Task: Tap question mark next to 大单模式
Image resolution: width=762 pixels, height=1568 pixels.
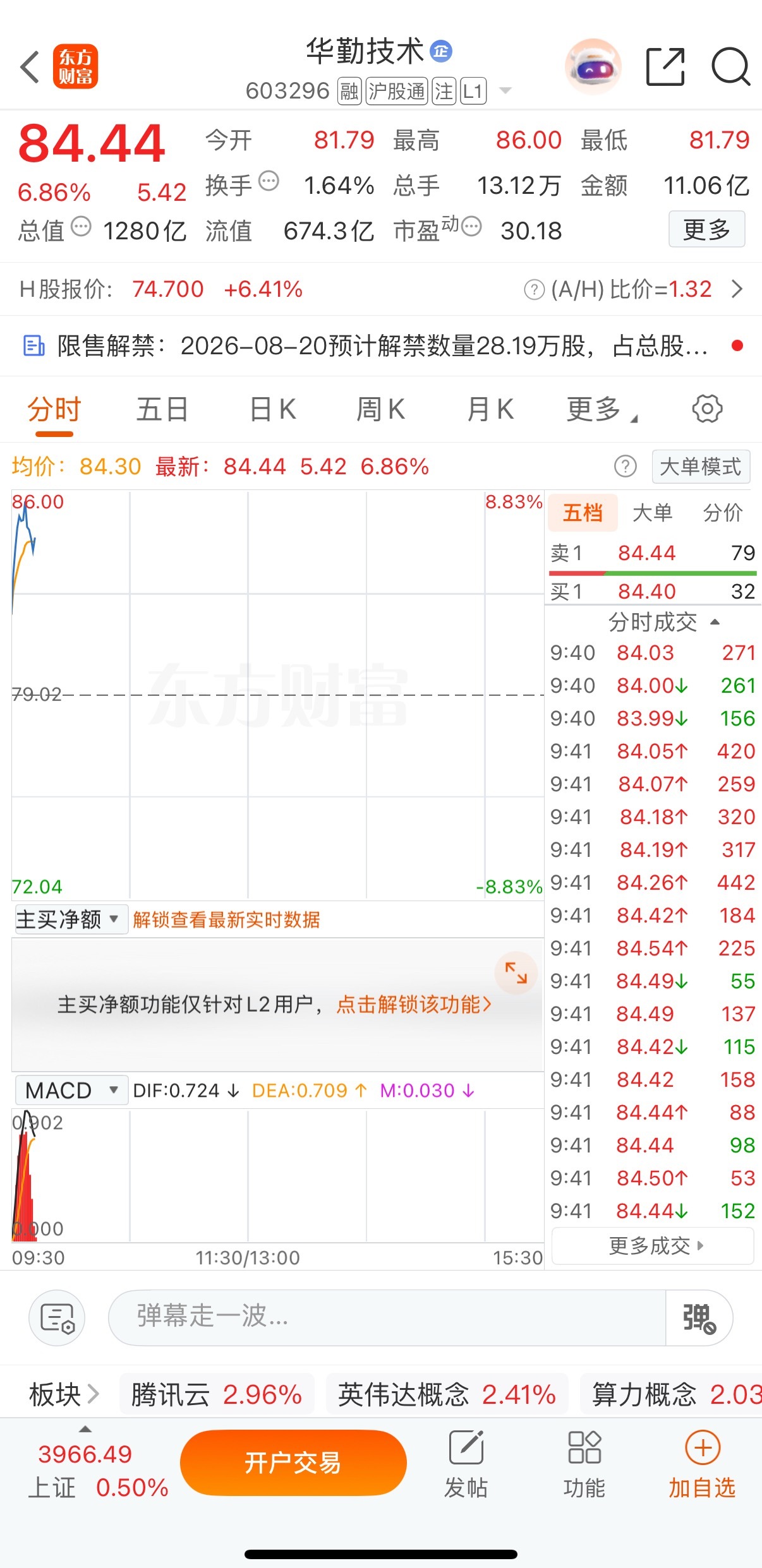Action: pos(625,467)
